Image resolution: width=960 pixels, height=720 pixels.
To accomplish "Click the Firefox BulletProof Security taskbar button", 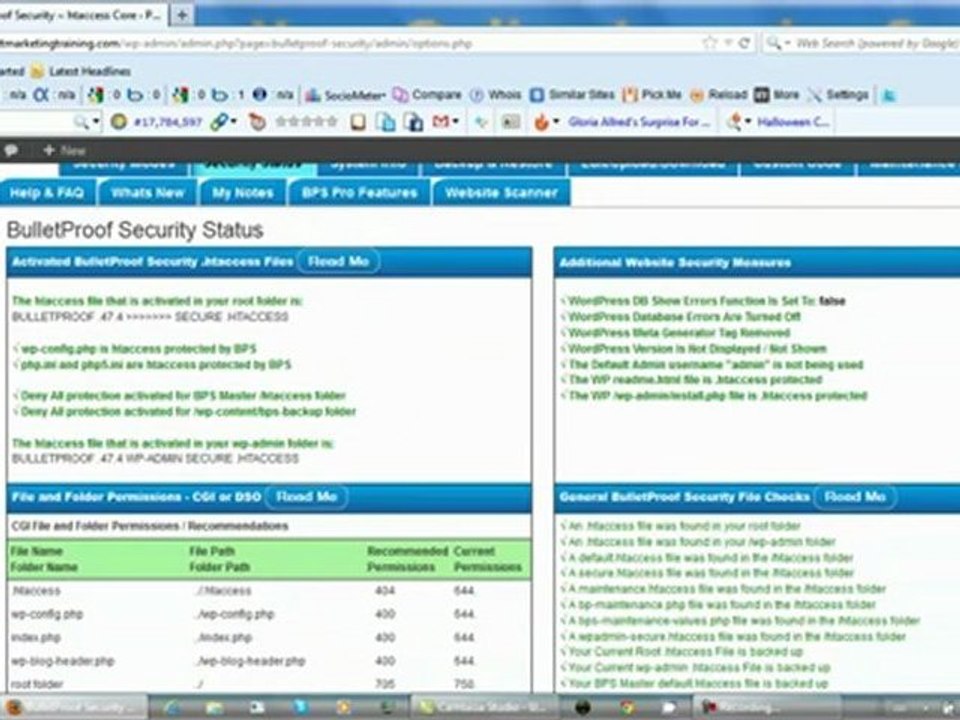I will click(74, 707).
